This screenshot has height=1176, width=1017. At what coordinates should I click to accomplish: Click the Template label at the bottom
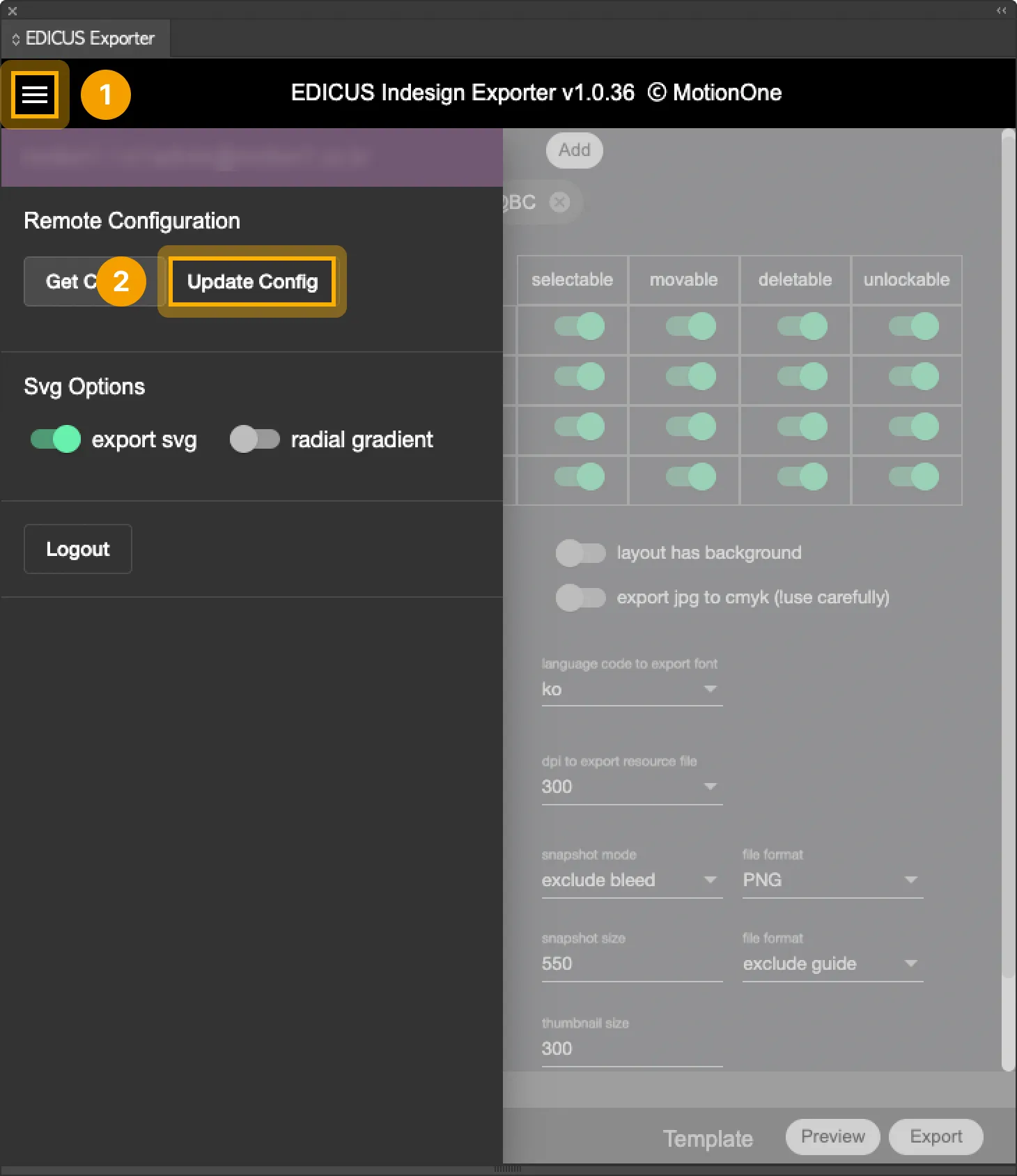pos(708,1138)
